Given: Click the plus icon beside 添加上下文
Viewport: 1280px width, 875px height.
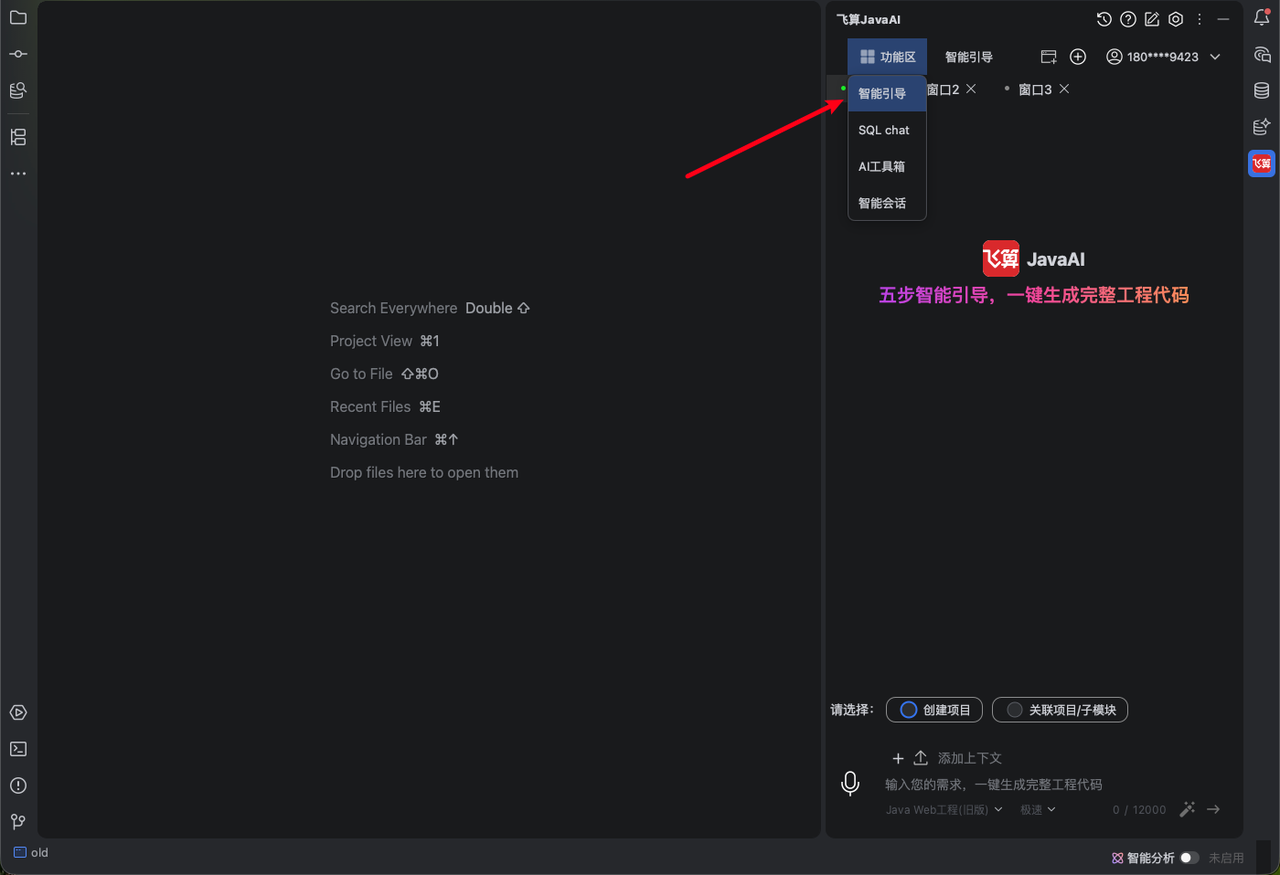Looking at the screenshot, I should pyautogui.click(x=898, y=758).
